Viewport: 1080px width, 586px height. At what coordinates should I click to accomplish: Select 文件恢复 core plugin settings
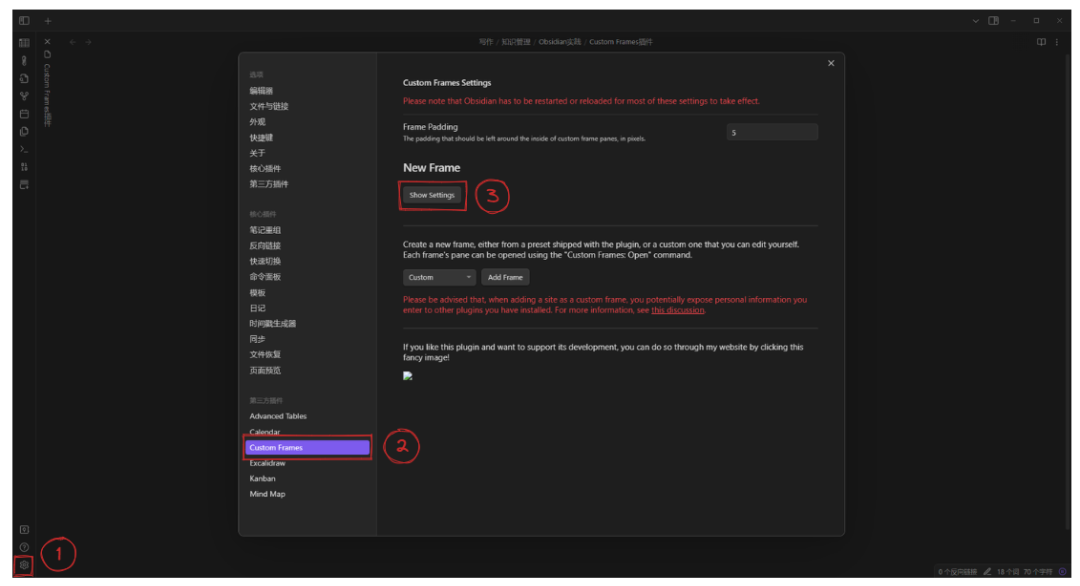[265, 355]
